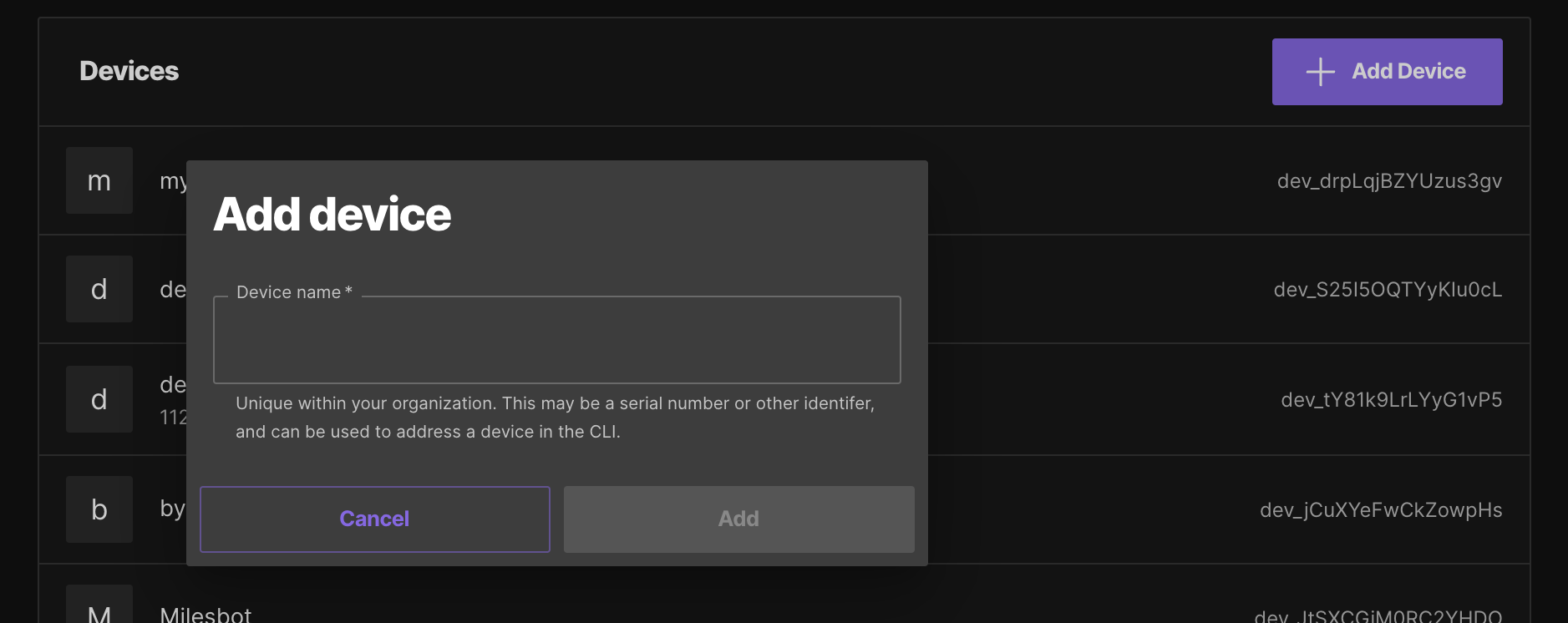Click the Milesbot 'M' avatar tile
The width and height of the screenshot is (1568, 623).
99,608
